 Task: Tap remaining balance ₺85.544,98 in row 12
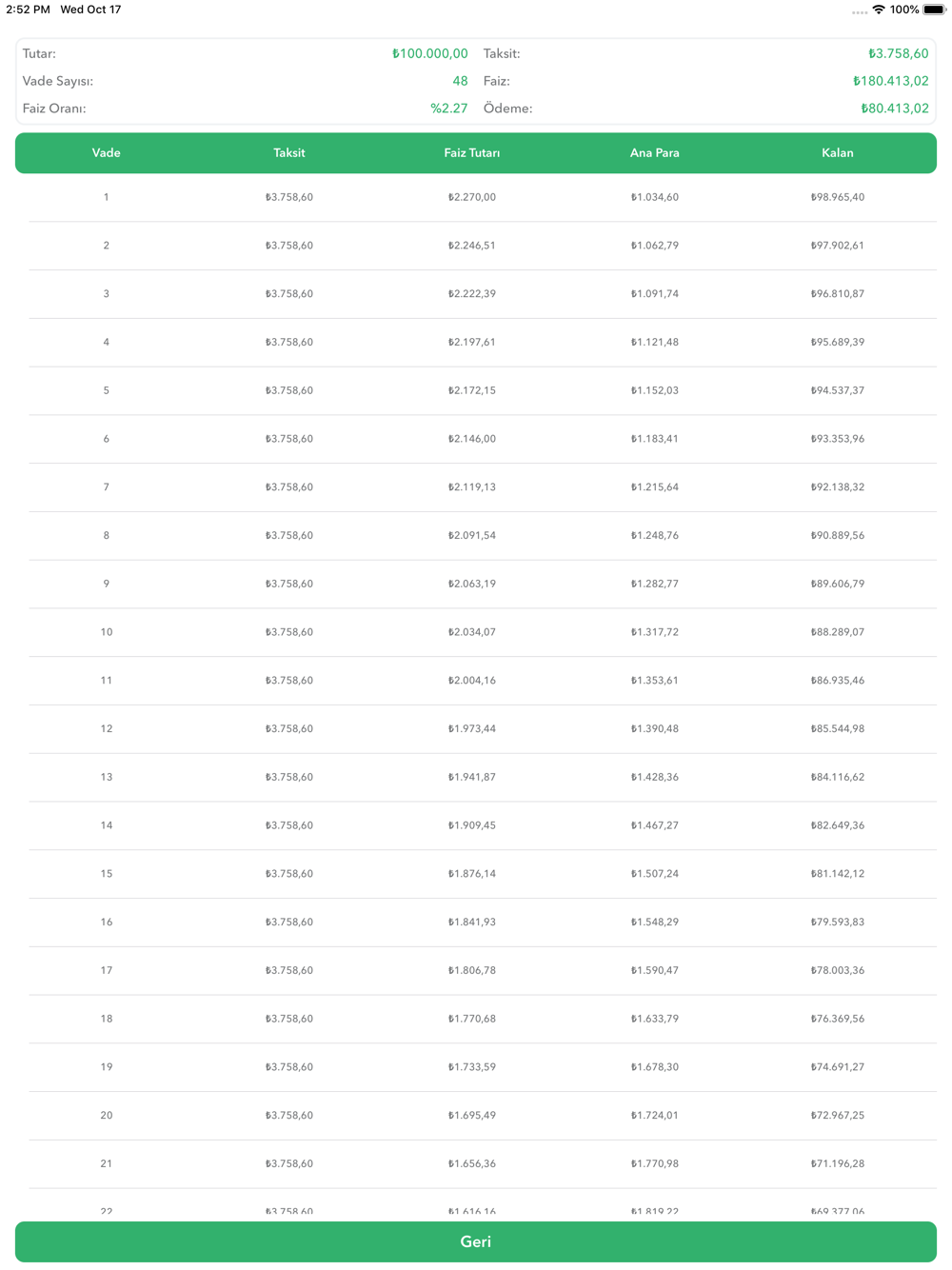point(838,728)
